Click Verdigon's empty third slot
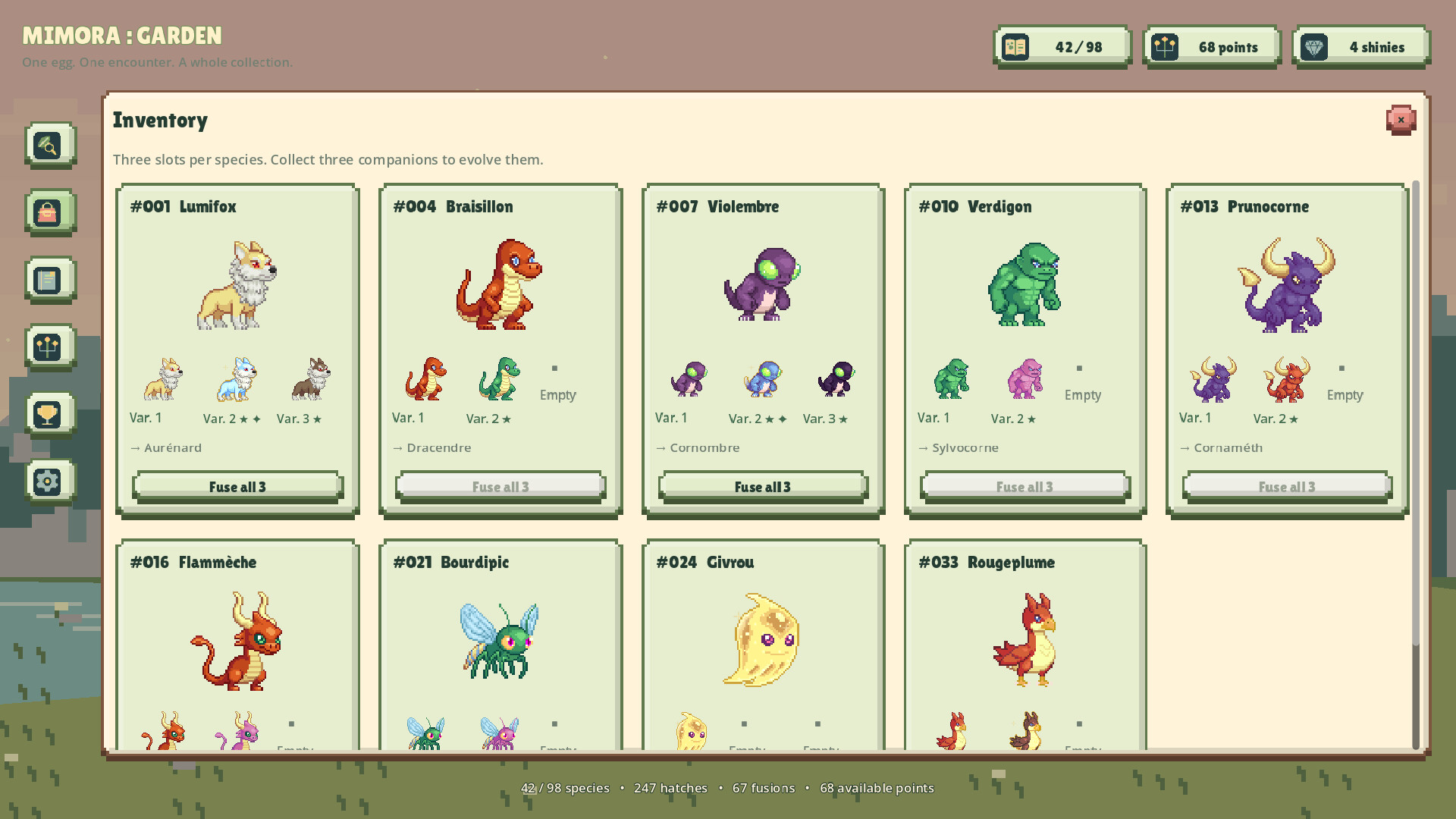This screenshot has height=819, width=1456. coord(1082,383)
